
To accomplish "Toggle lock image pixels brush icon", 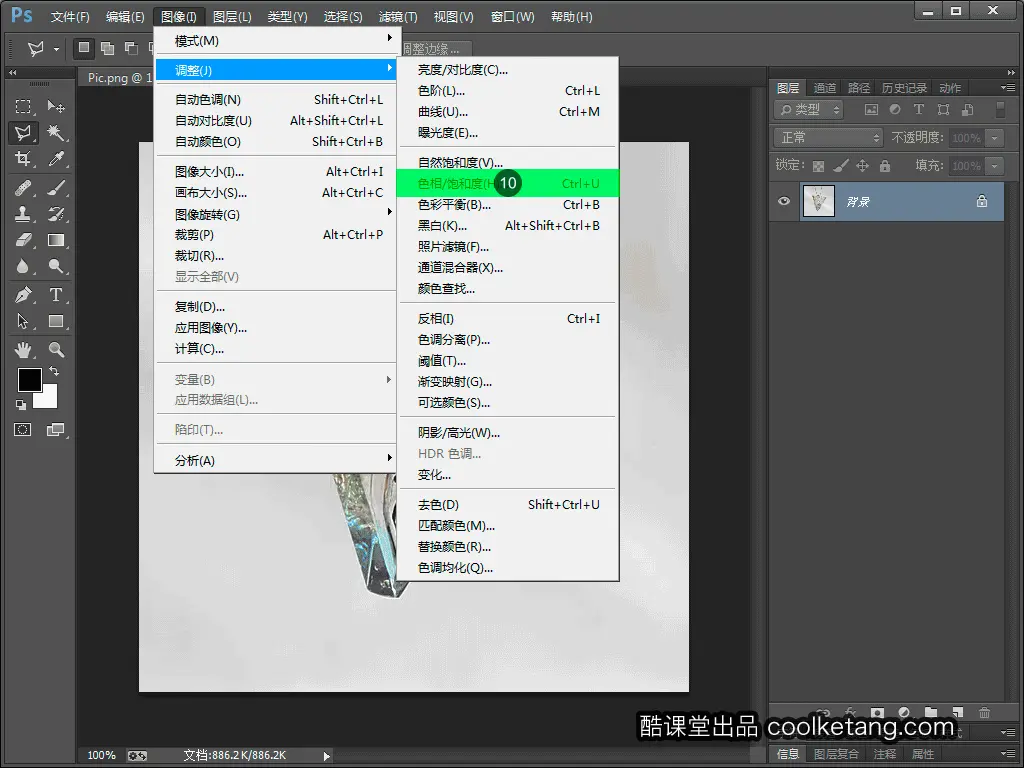I will pyautogui.click(x=841, y=166).
